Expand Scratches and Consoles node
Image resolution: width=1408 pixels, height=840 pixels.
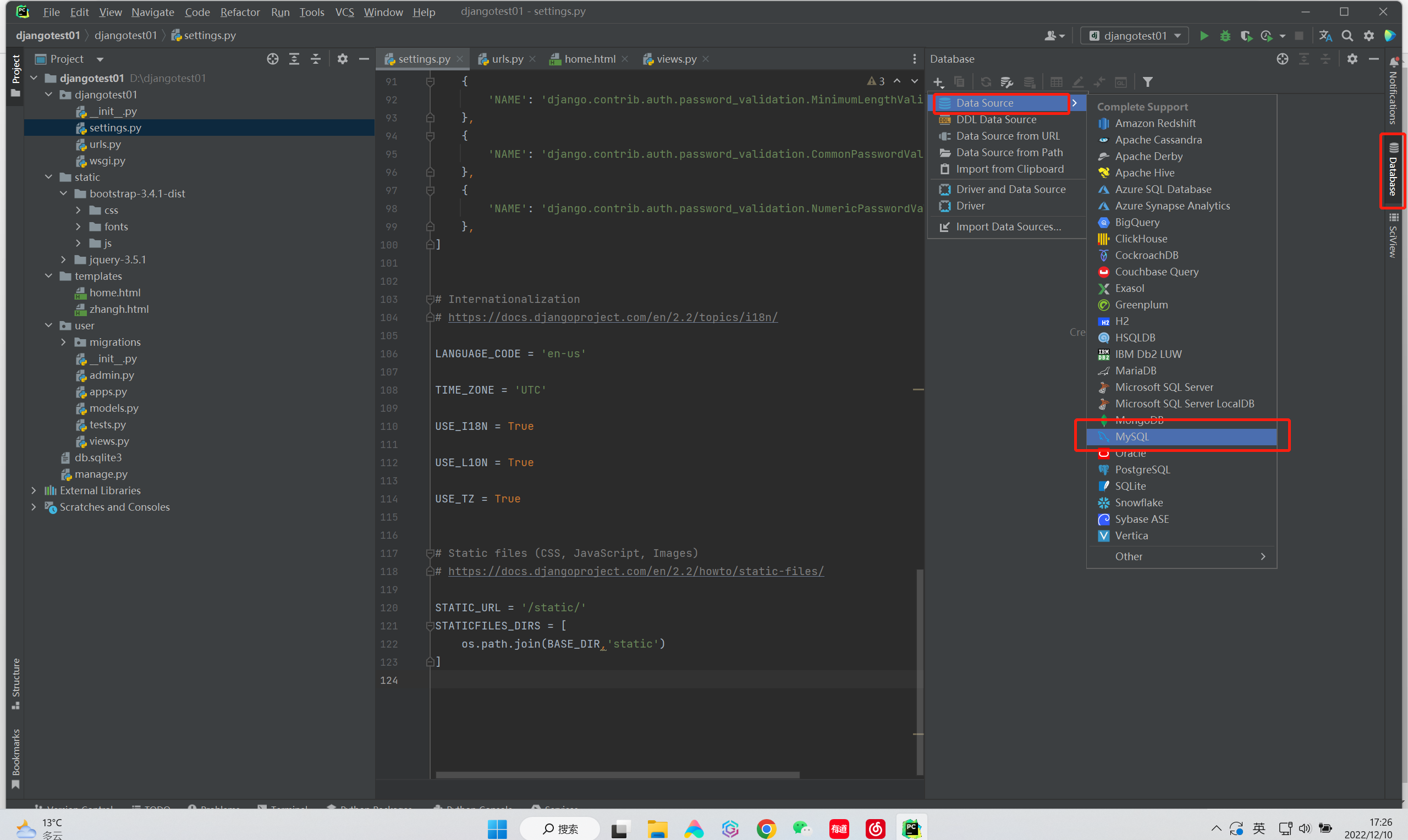(x=34, y=507)
